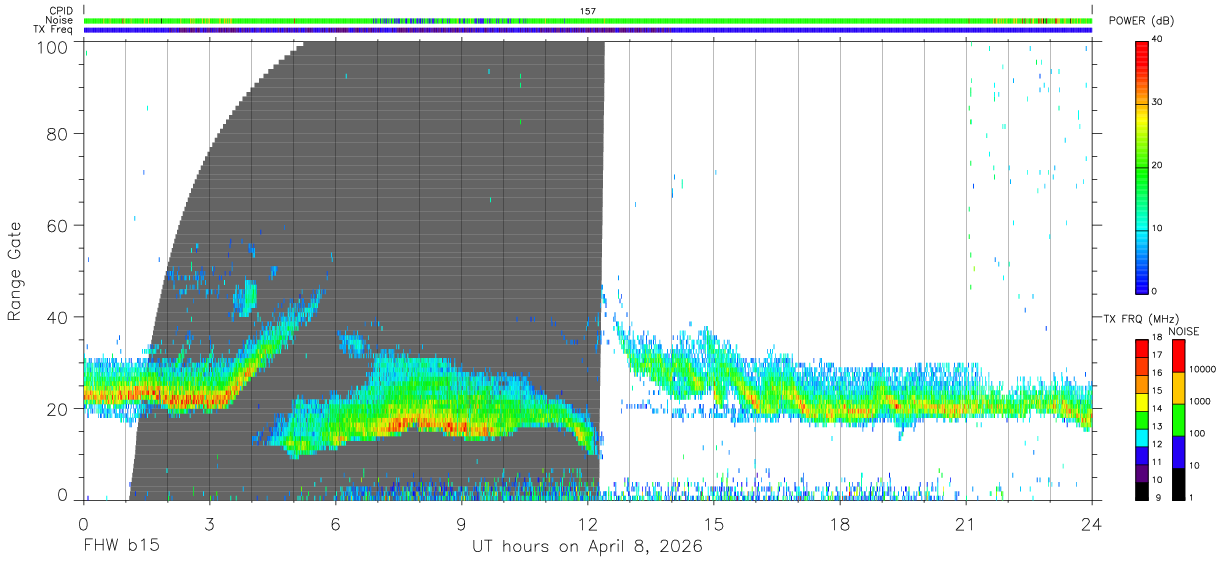Screen dimensions: 1228x567
Task: Click the TX Freq row label
Action: (54, 30)
